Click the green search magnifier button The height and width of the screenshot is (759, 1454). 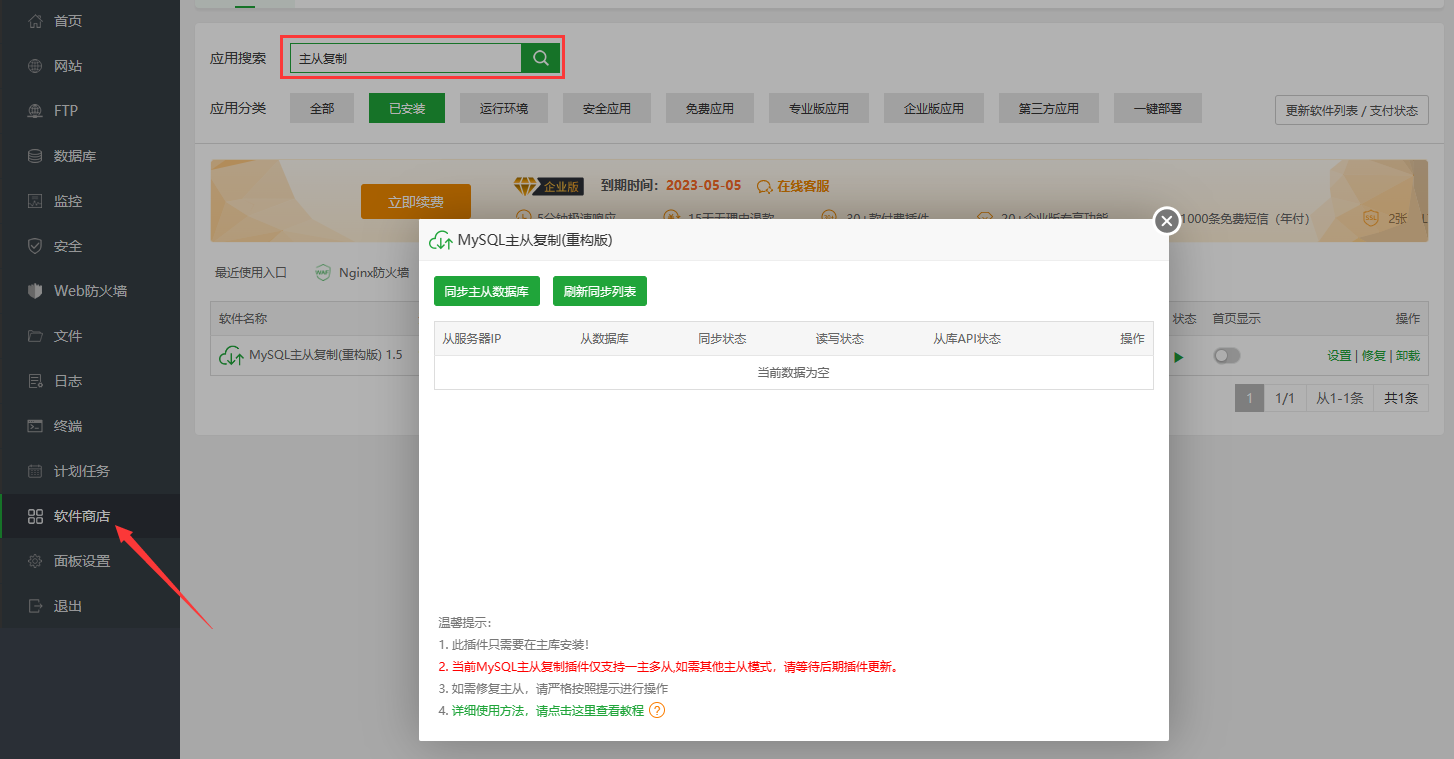(x=541, y=58)
